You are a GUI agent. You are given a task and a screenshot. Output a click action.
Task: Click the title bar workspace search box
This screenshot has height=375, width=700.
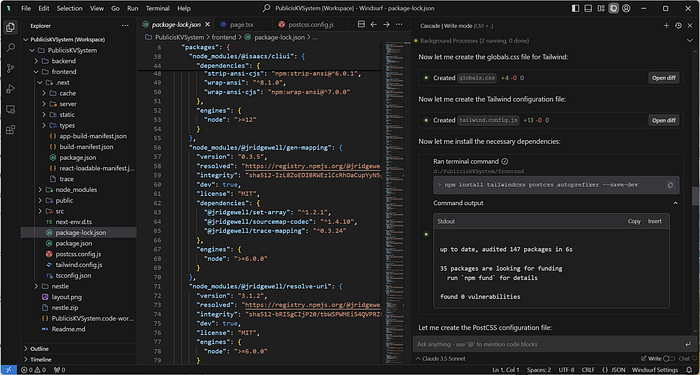[348, 8]
